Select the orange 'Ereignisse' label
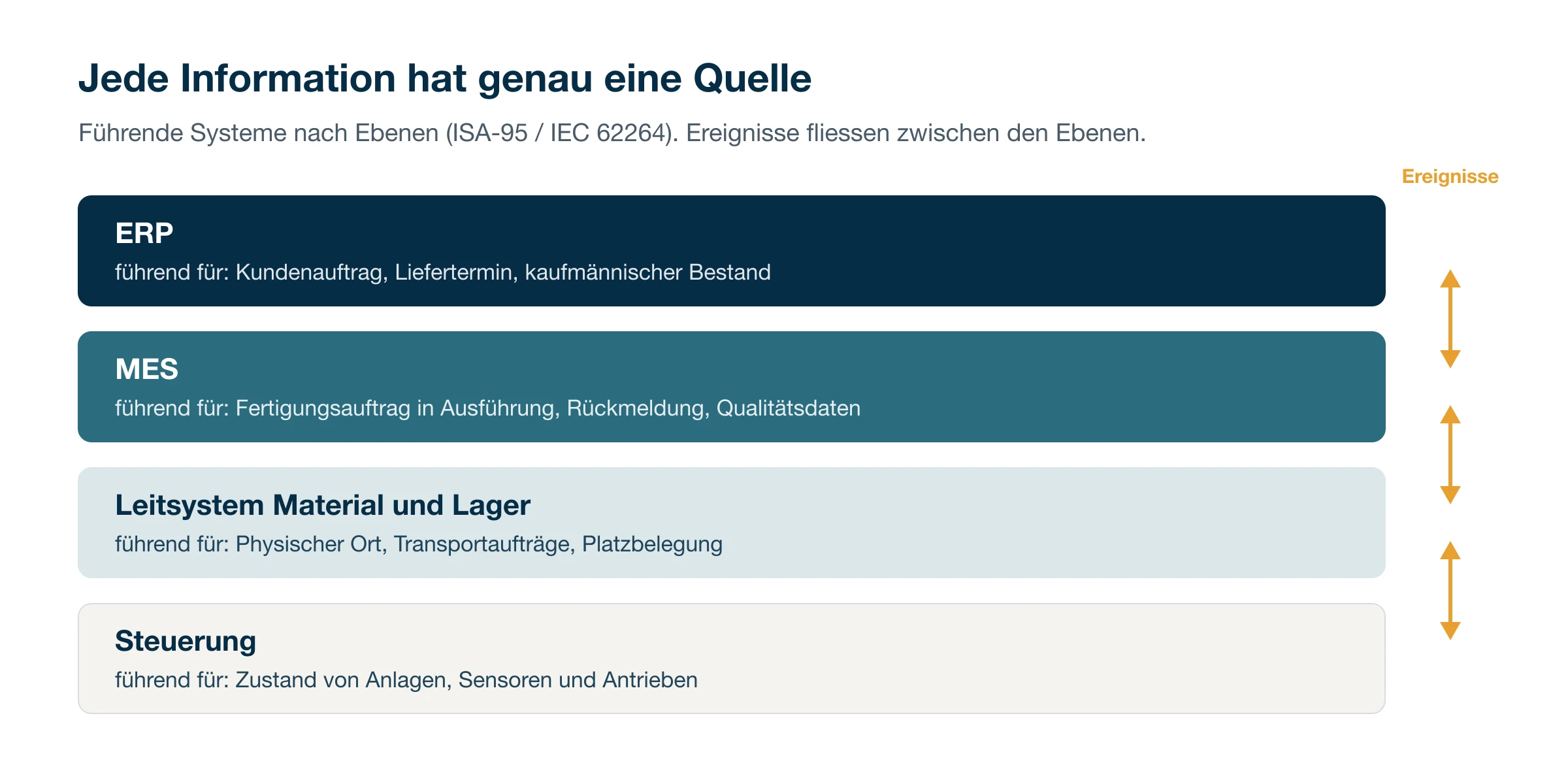 pos(1450,176)
